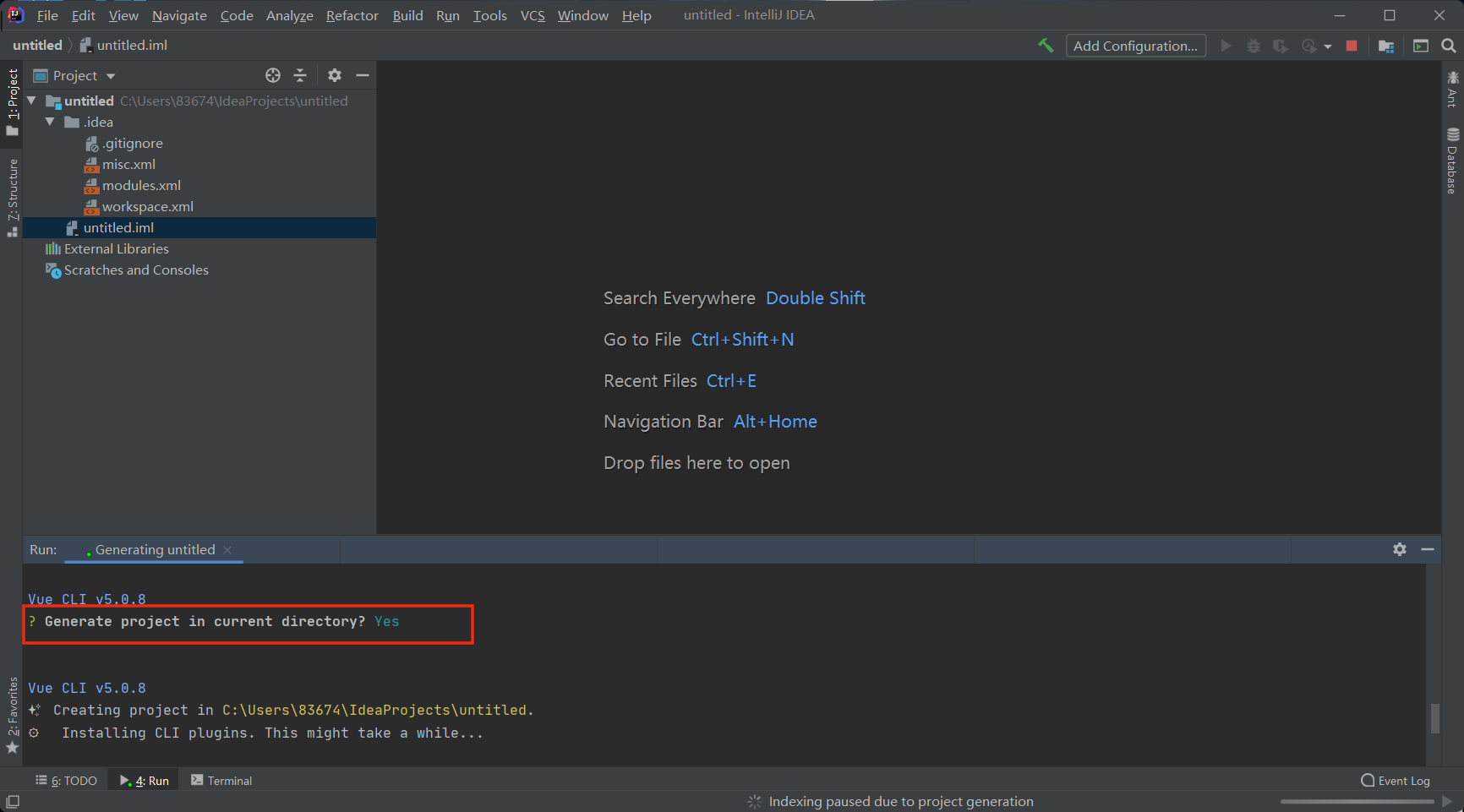
Task: Hide the Run tool window
Action: [1428, 549]
